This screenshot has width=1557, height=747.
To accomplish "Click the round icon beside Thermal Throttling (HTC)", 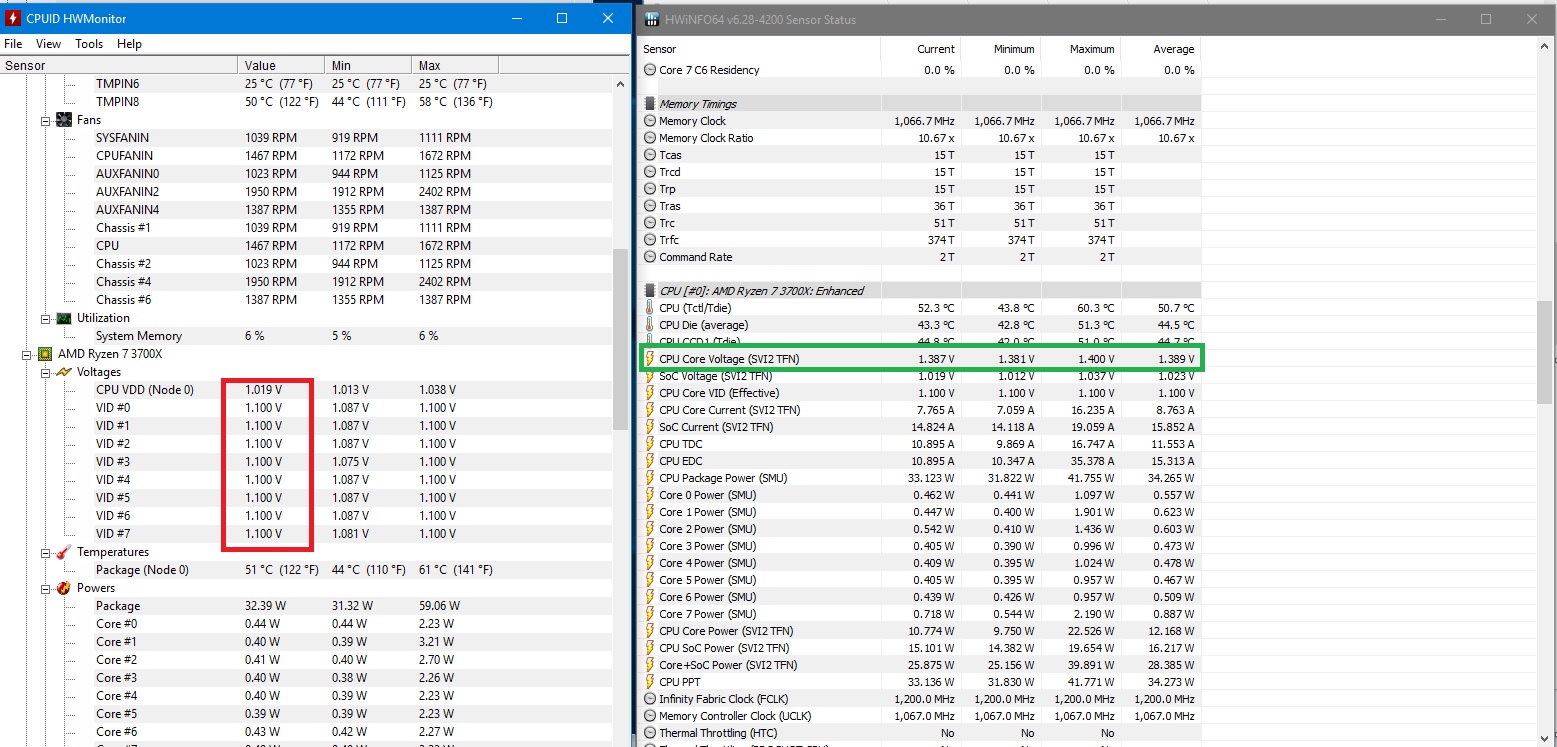I will coord(650,733).
